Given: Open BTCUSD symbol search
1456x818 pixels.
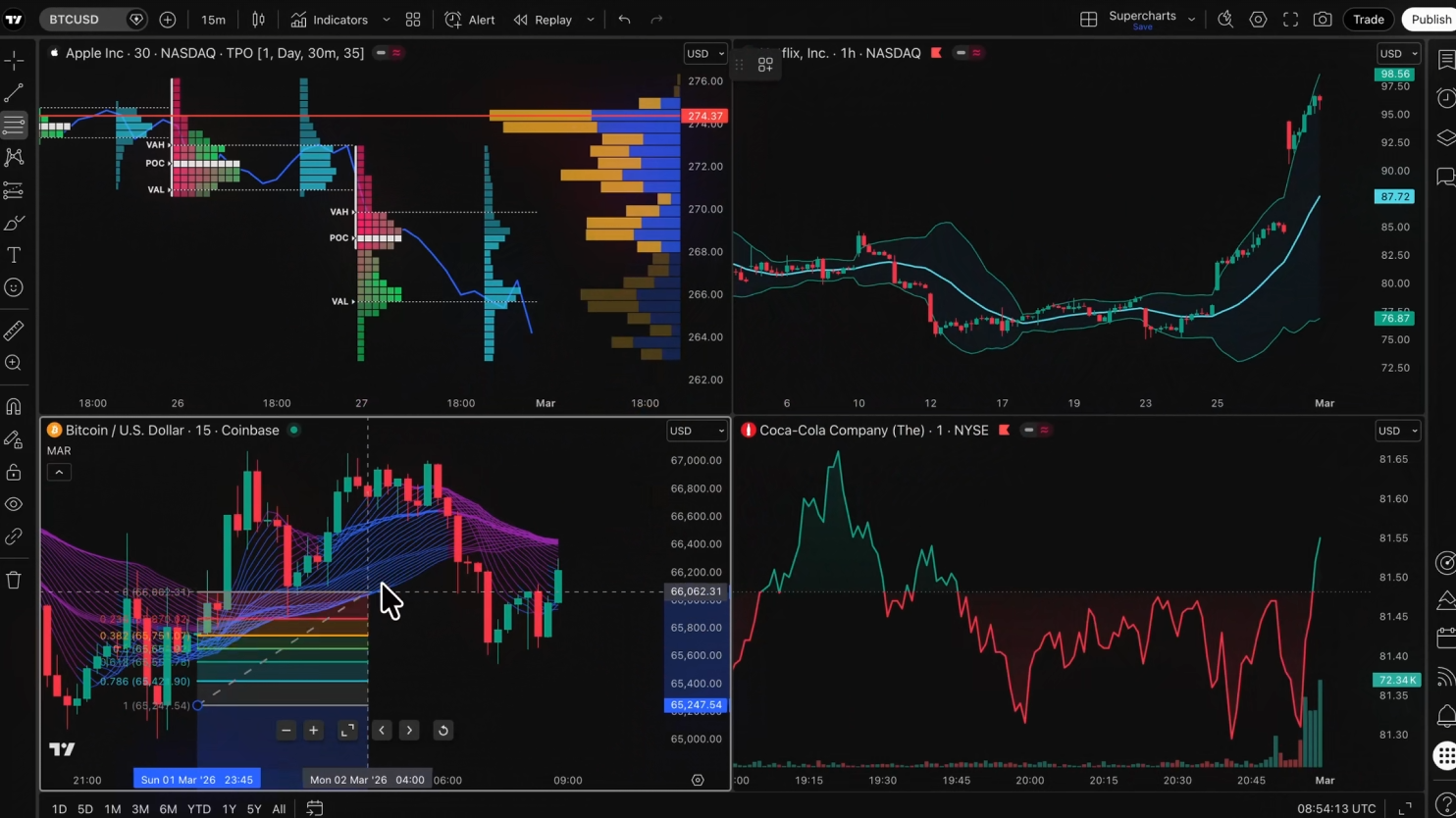Looking at the screenshot, I should 83,20.
